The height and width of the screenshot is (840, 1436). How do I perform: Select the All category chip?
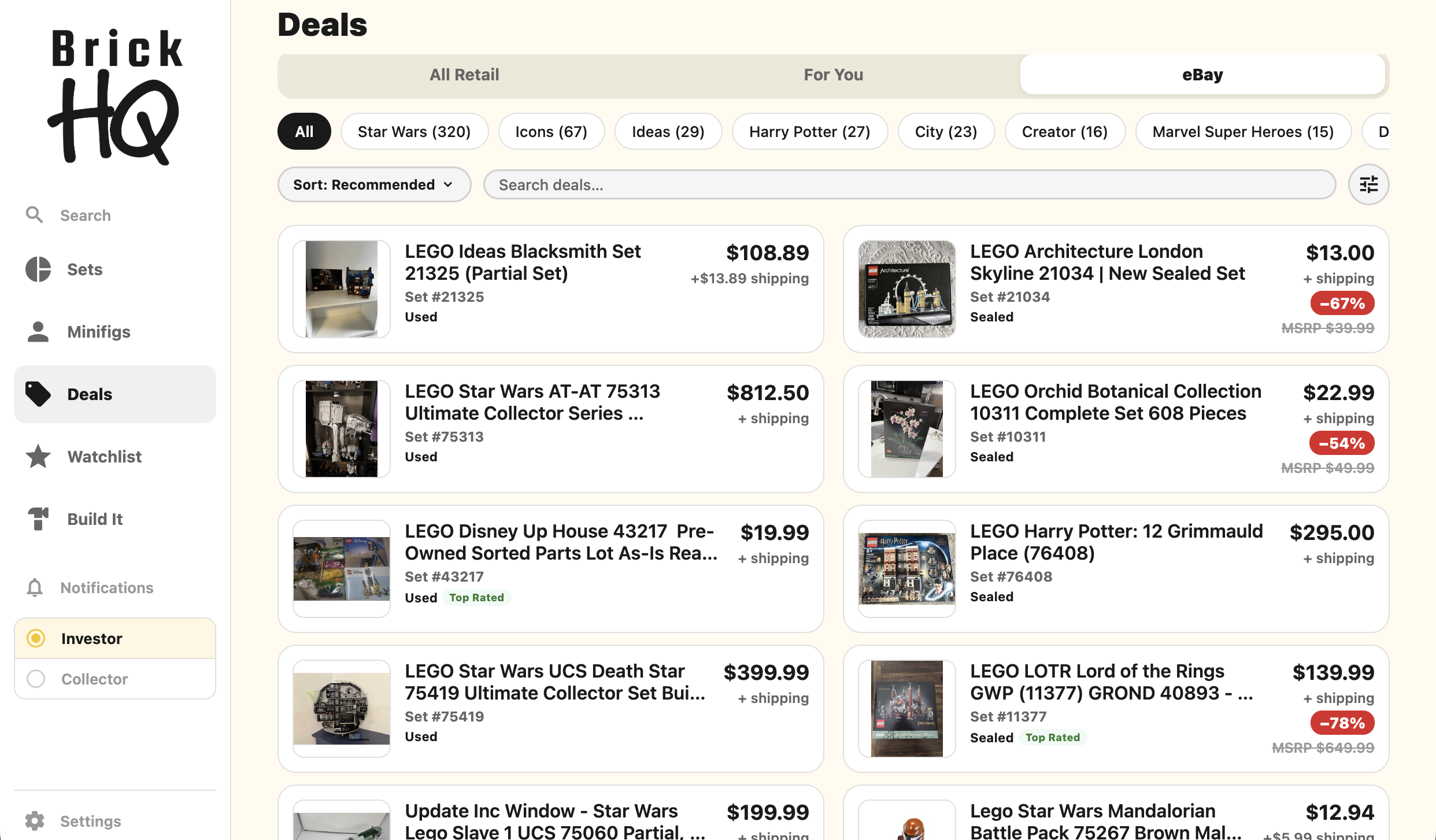click(304, 132)
